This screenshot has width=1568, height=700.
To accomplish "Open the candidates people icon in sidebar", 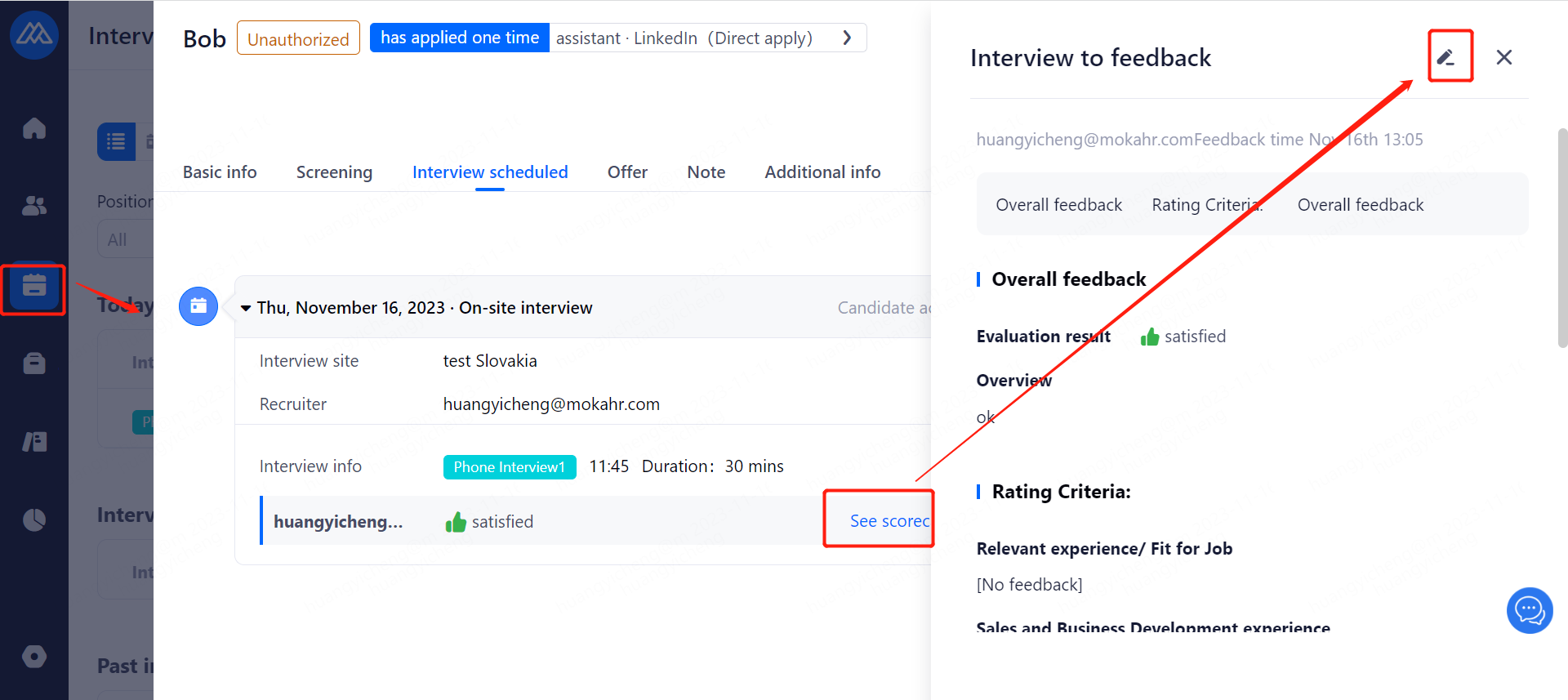I will pyautogui.click(x=34, y=206).
